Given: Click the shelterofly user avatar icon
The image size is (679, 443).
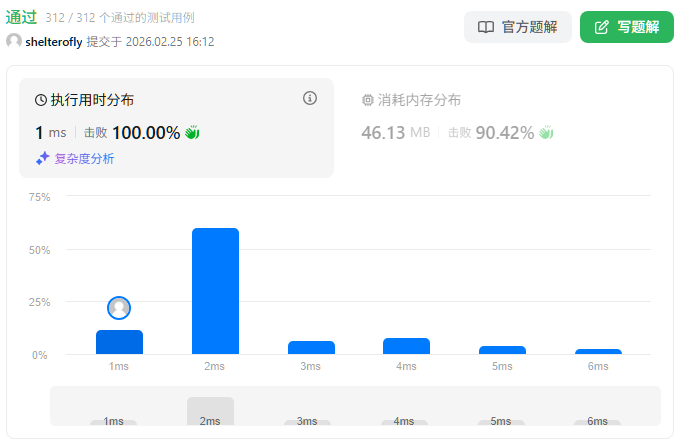Looking at the screenshot, I should (14, 41).
